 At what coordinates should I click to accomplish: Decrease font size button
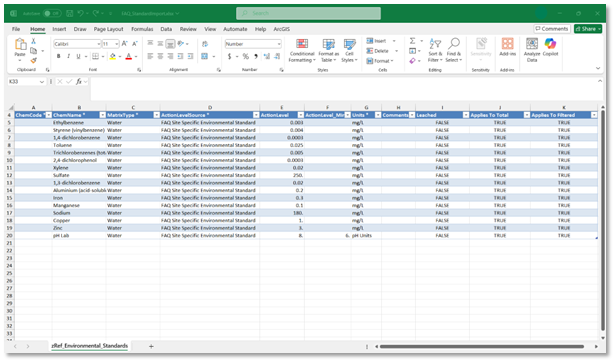(x=135, y=44)
